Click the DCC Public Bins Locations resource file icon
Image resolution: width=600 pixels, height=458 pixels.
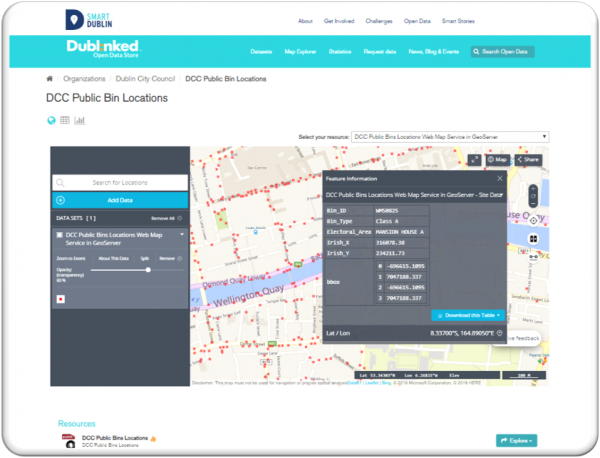69,440
